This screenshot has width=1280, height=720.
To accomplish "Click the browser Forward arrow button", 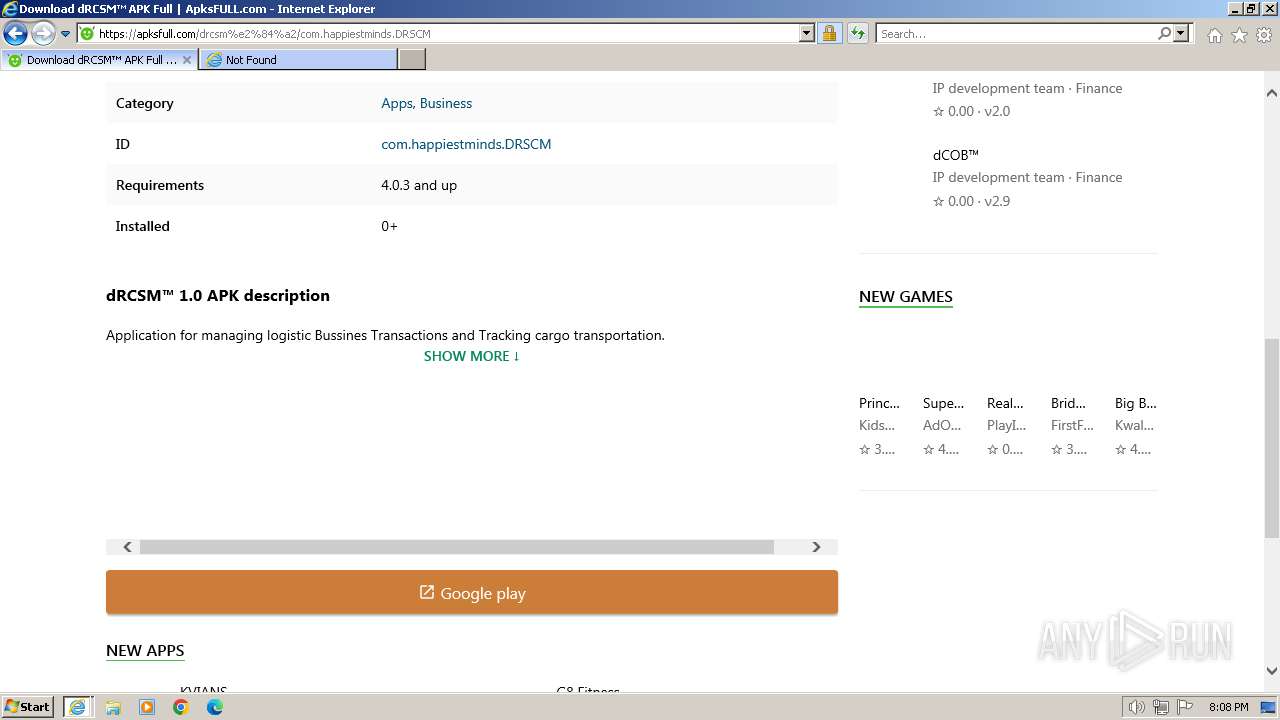I will [x=42, y=33].
